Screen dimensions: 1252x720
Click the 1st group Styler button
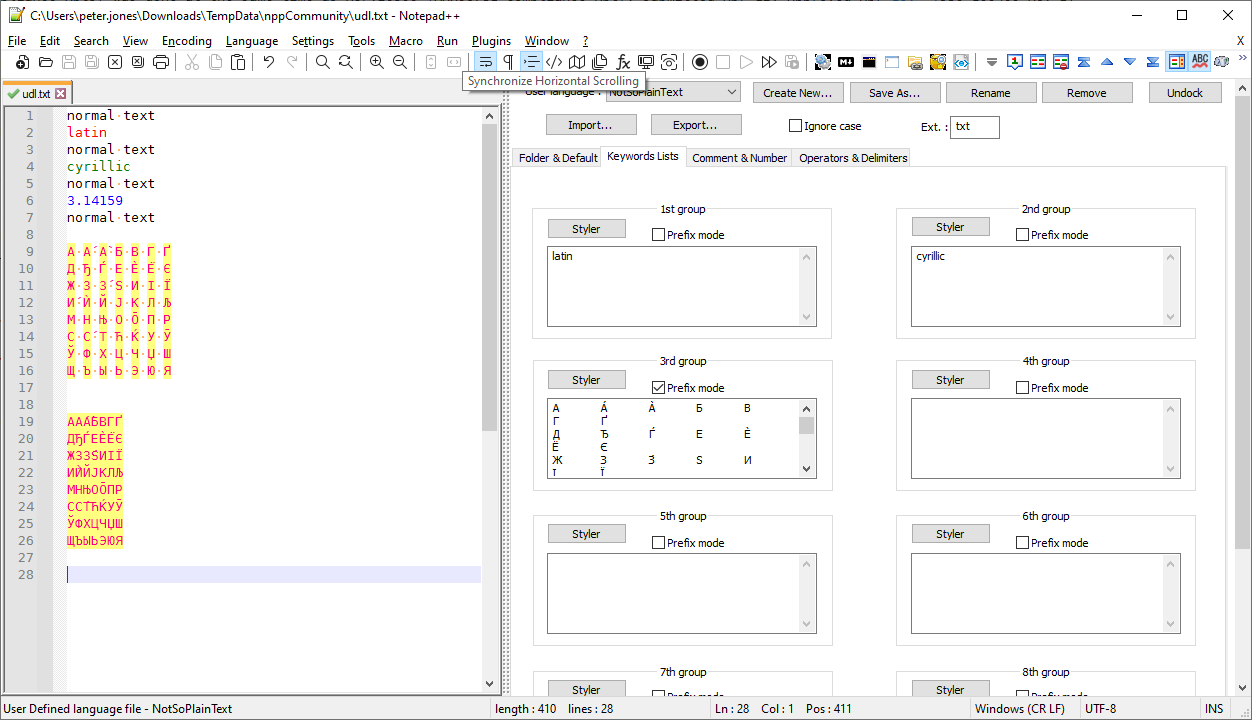[586, 228]
